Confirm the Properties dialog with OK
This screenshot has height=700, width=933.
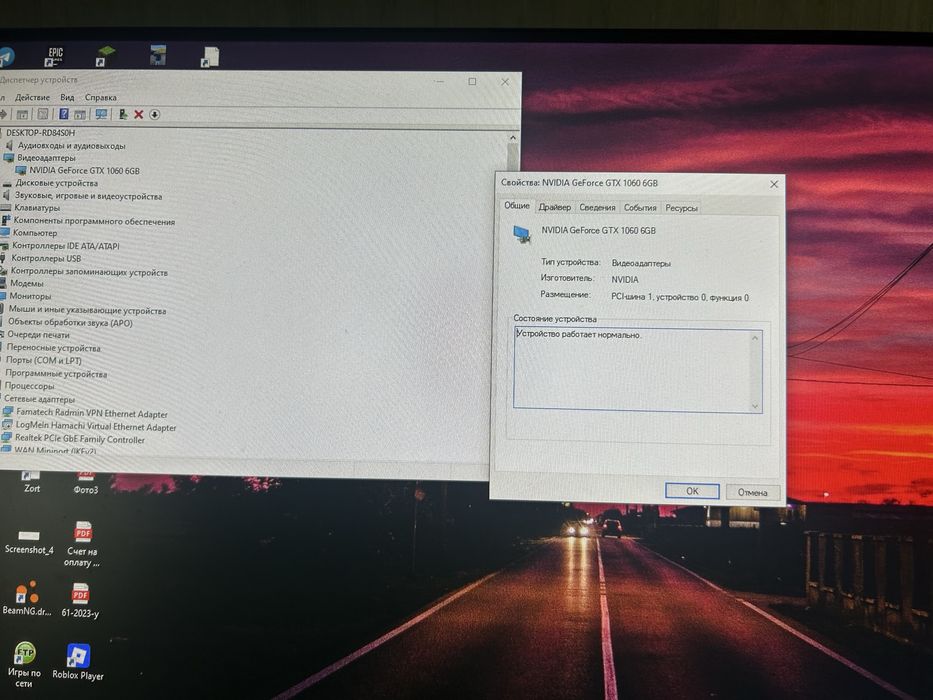click(x=692, y=491)
